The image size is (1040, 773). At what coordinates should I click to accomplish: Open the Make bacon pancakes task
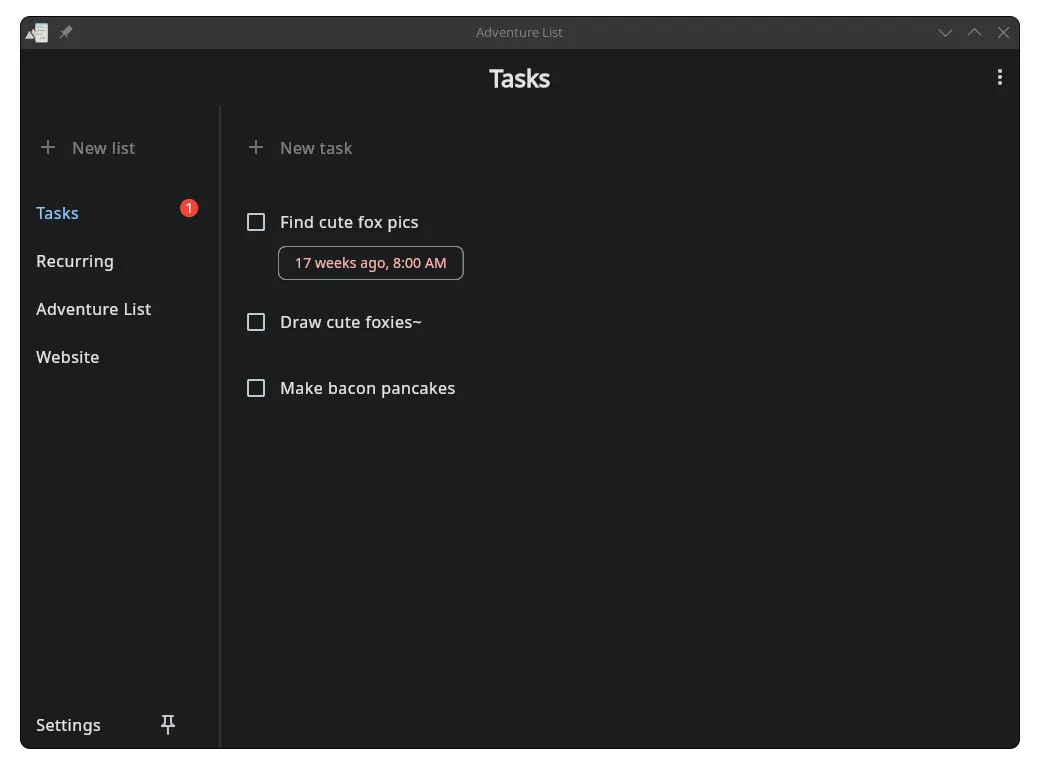click(x=367, y=388)
